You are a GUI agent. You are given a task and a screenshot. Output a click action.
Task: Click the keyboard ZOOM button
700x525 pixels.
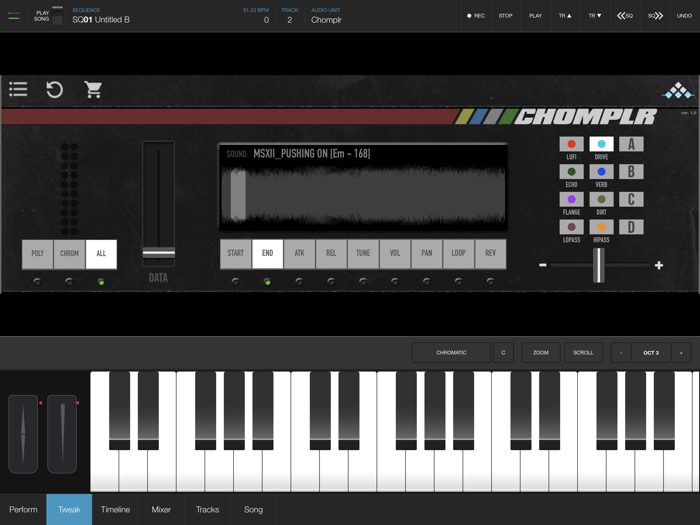[x=541, y=353]
